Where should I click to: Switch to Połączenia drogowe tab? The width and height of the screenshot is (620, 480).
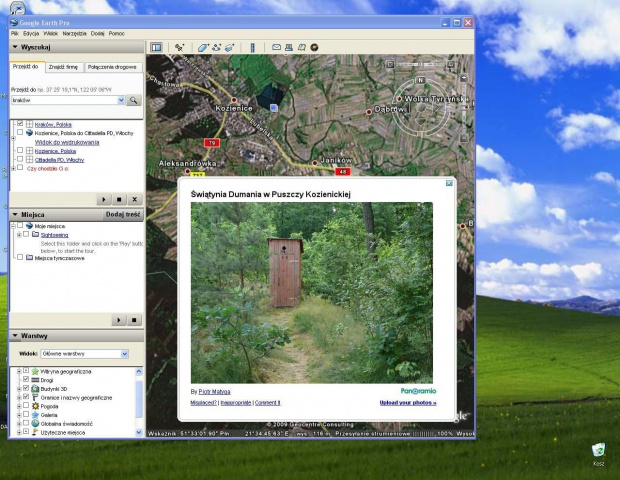112,67
